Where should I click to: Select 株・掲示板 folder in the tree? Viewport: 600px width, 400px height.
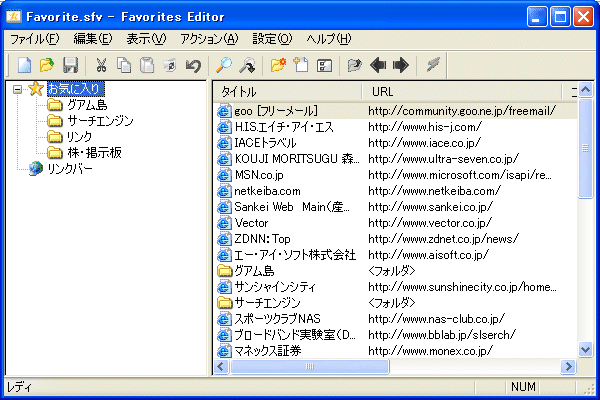pos(95,152)
